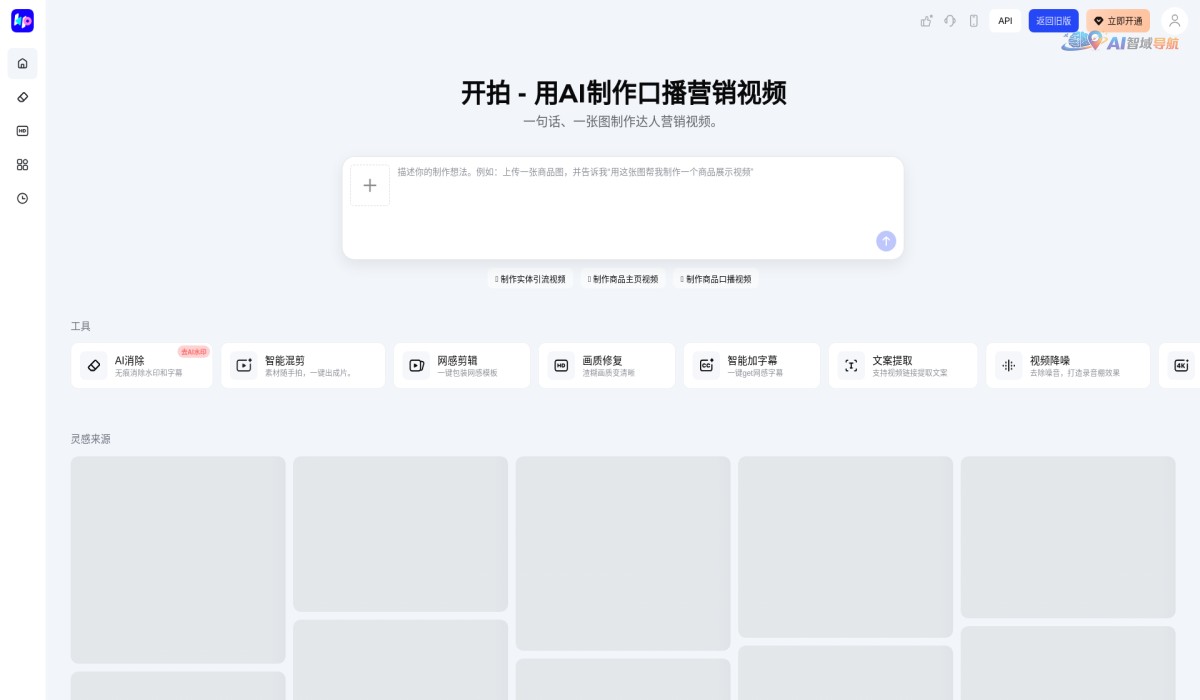This screenshot has width=1200, height=700.
Task: Select the Home icon in the sidebar
Action: (22, 63)
